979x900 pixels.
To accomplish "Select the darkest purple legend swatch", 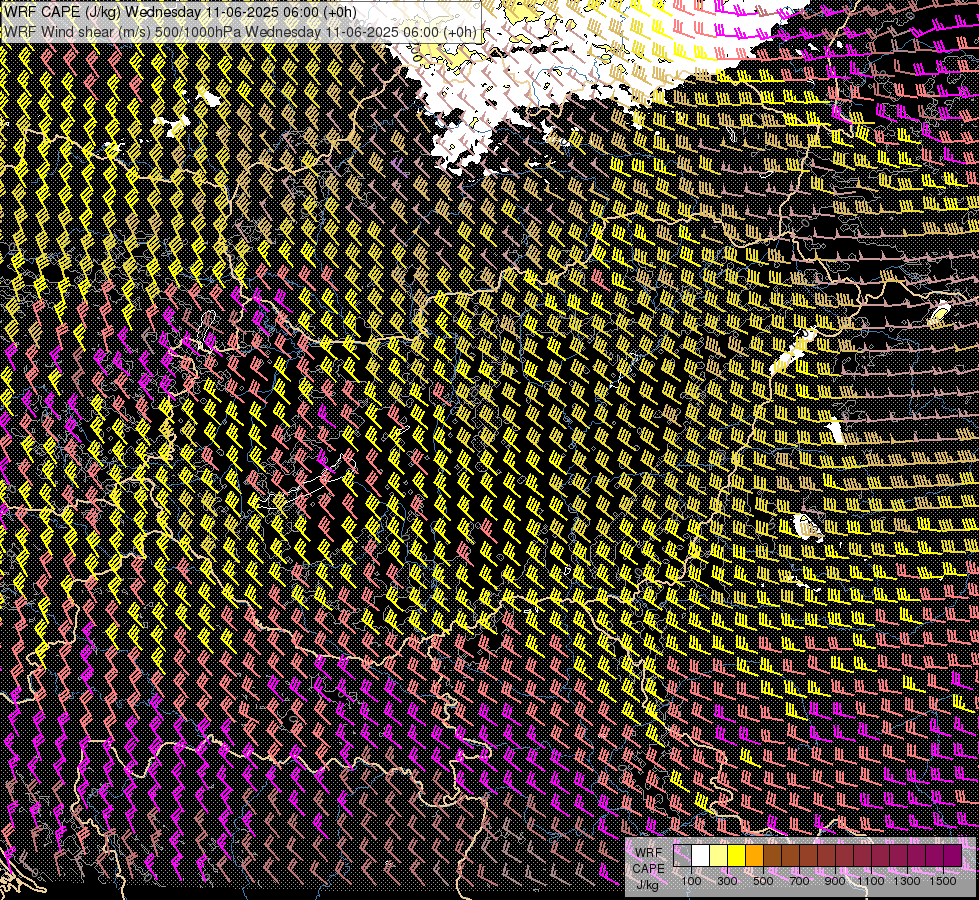I will 952,856.
